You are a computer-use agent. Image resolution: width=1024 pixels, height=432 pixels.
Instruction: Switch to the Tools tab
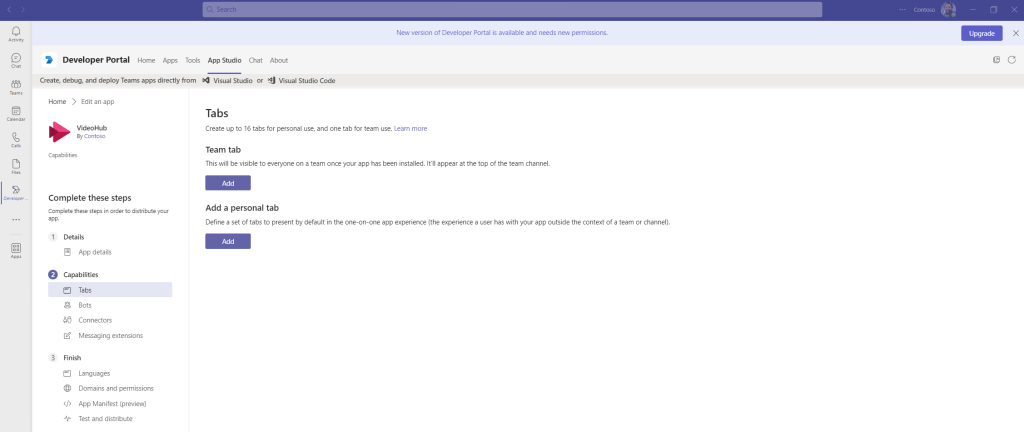[x=193, y=60]
